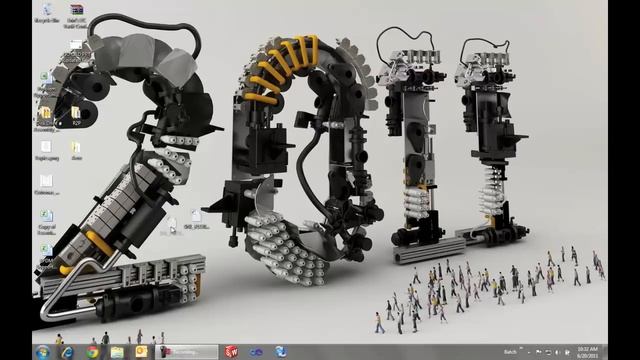The width and height of the screenshot is (640, 360).
Task: Launch SolidWorks from the red taskbar icon
Action: point(231,352)
